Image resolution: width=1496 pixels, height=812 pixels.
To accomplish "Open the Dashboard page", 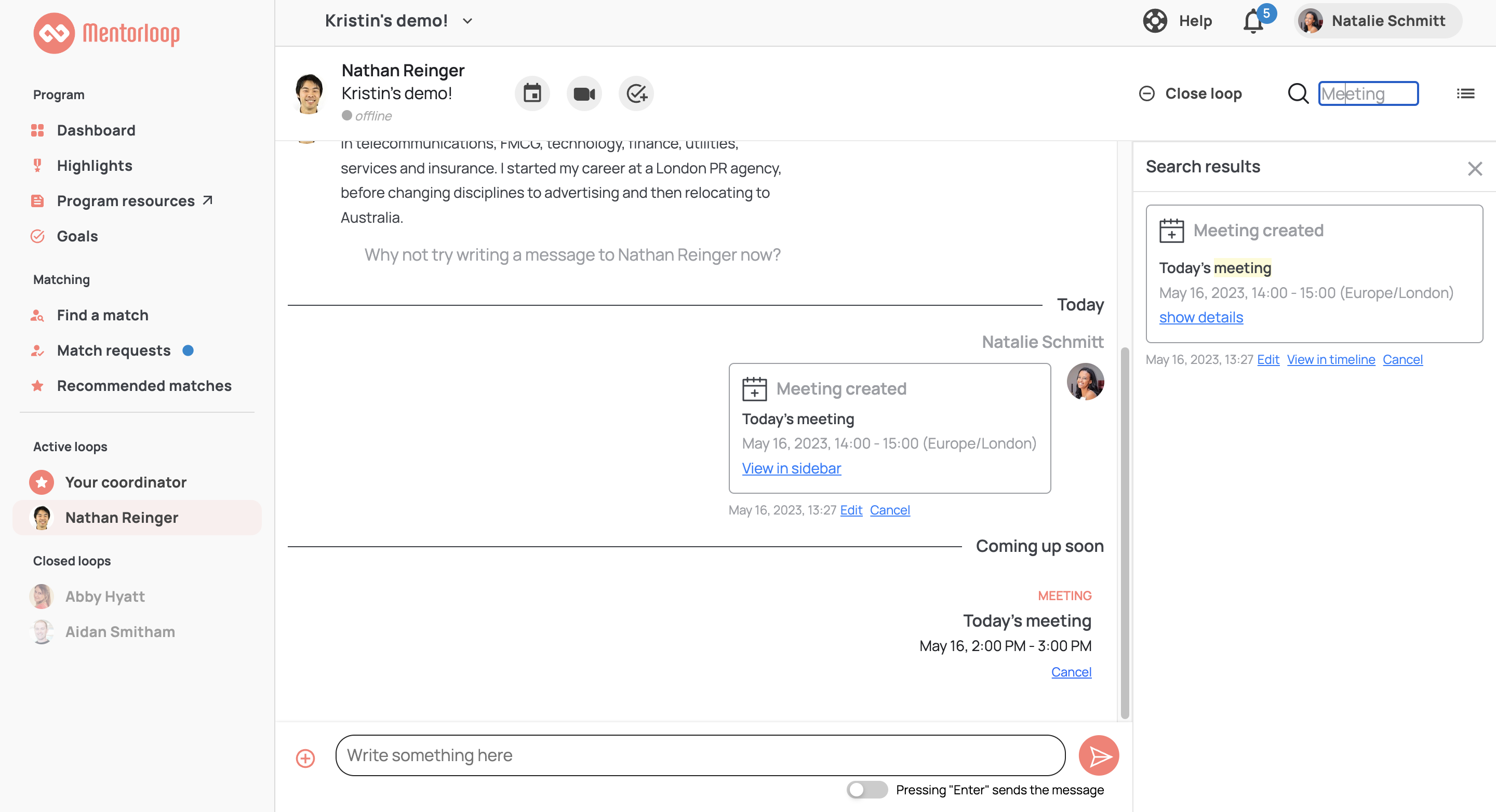I will tap(96, 130).
